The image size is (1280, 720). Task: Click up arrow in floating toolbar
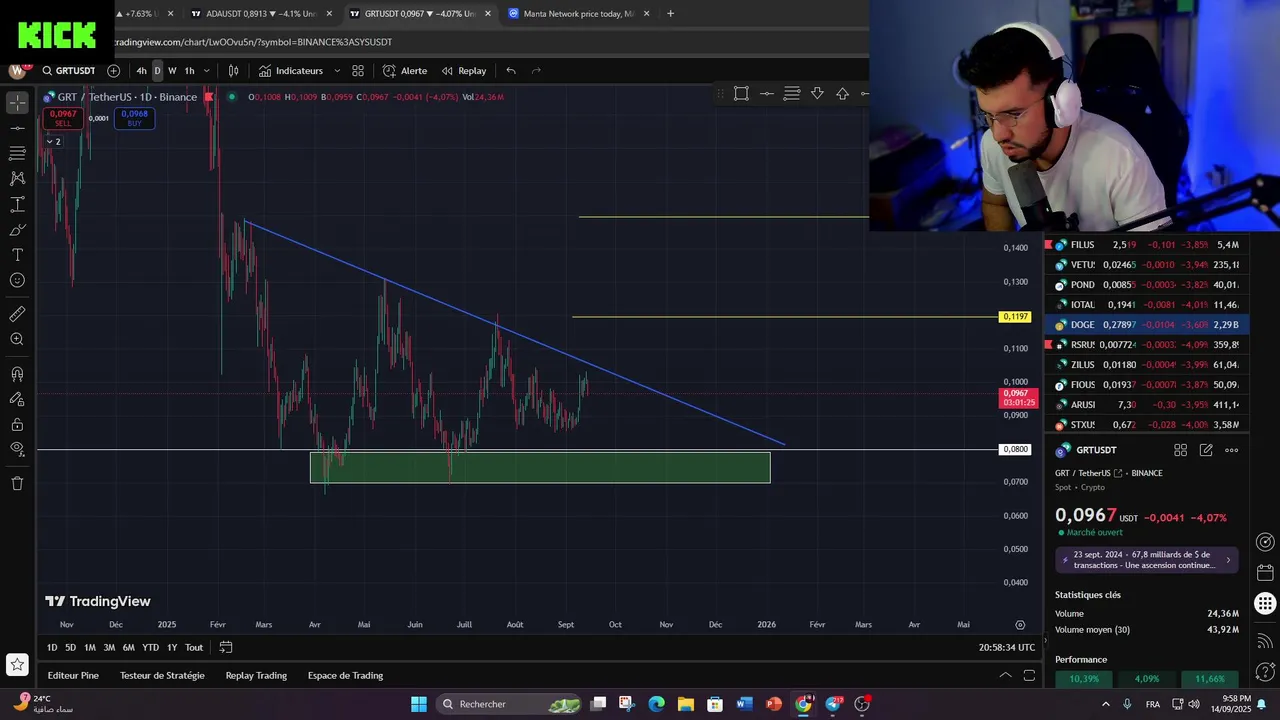point(843,94)
